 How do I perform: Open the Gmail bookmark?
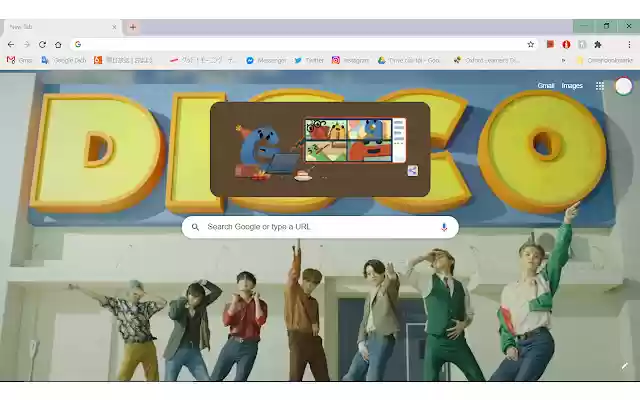pyautogui.click(x=19, y=60)
